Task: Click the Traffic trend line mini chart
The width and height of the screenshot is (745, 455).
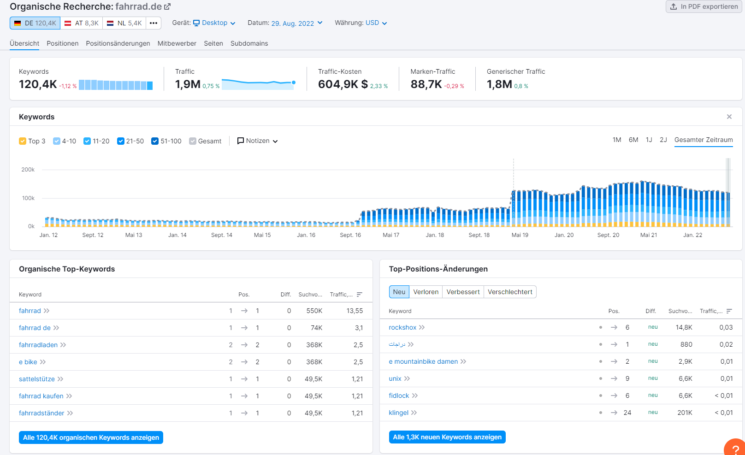Action: (x=258, y=84)
